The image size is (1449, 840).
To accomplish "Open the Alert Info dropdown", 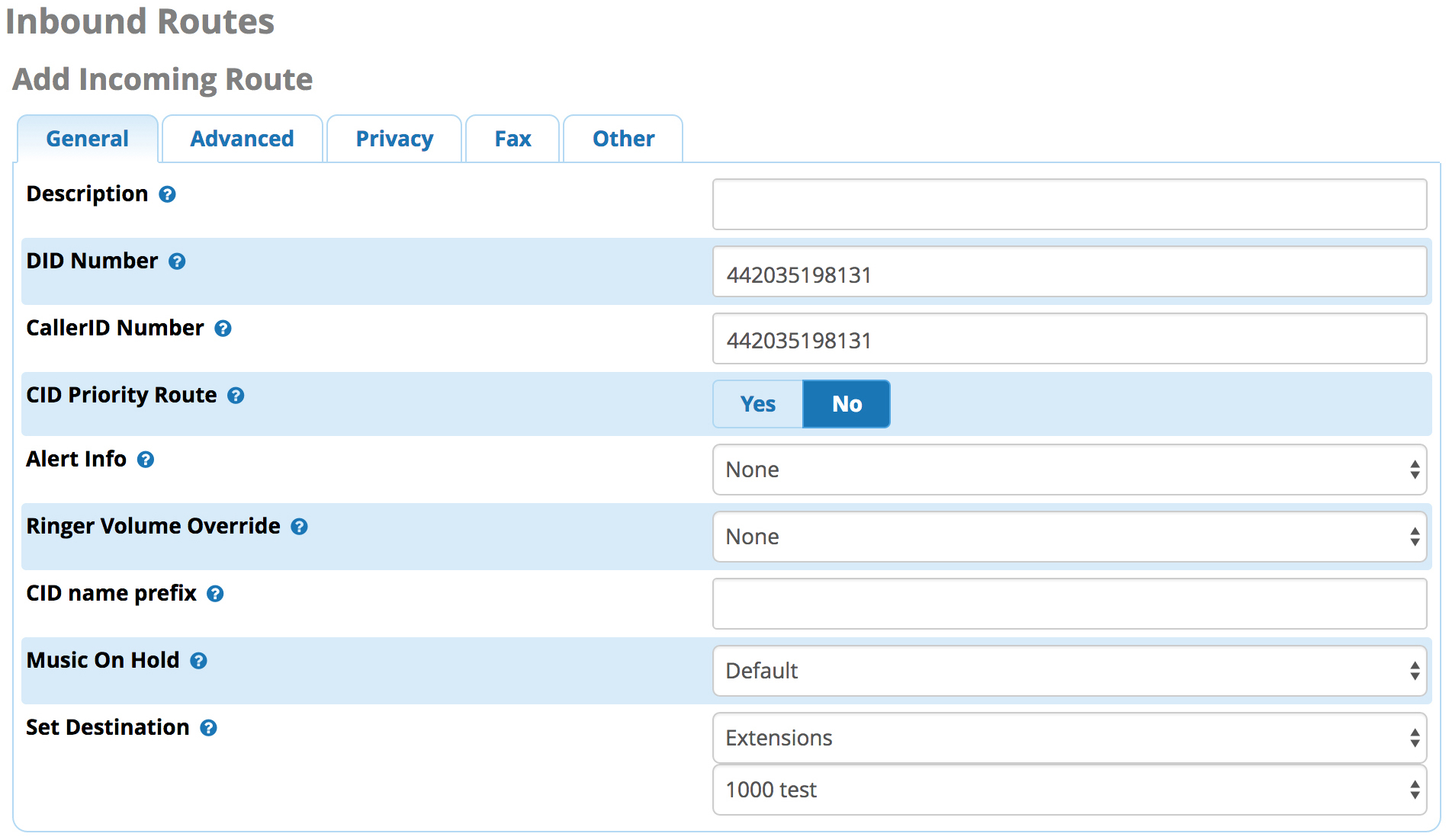I will pyautogui.click(x=1068, y=470).
